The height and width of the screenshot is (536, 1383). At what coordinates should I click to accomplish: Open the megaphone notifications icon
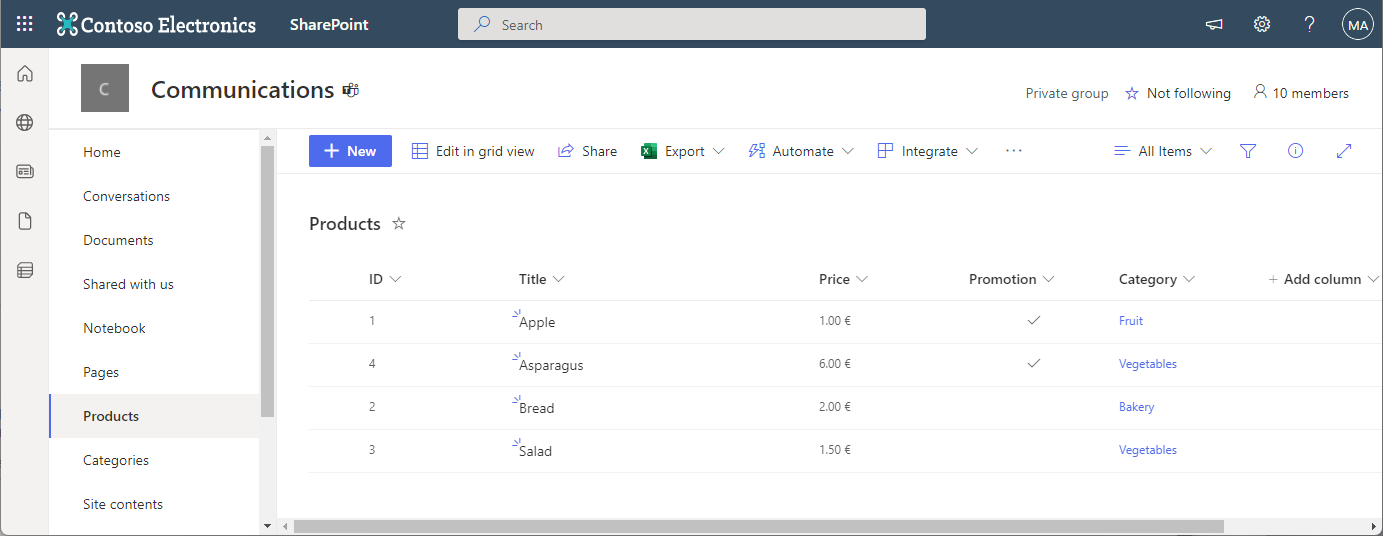(1214, 24)
